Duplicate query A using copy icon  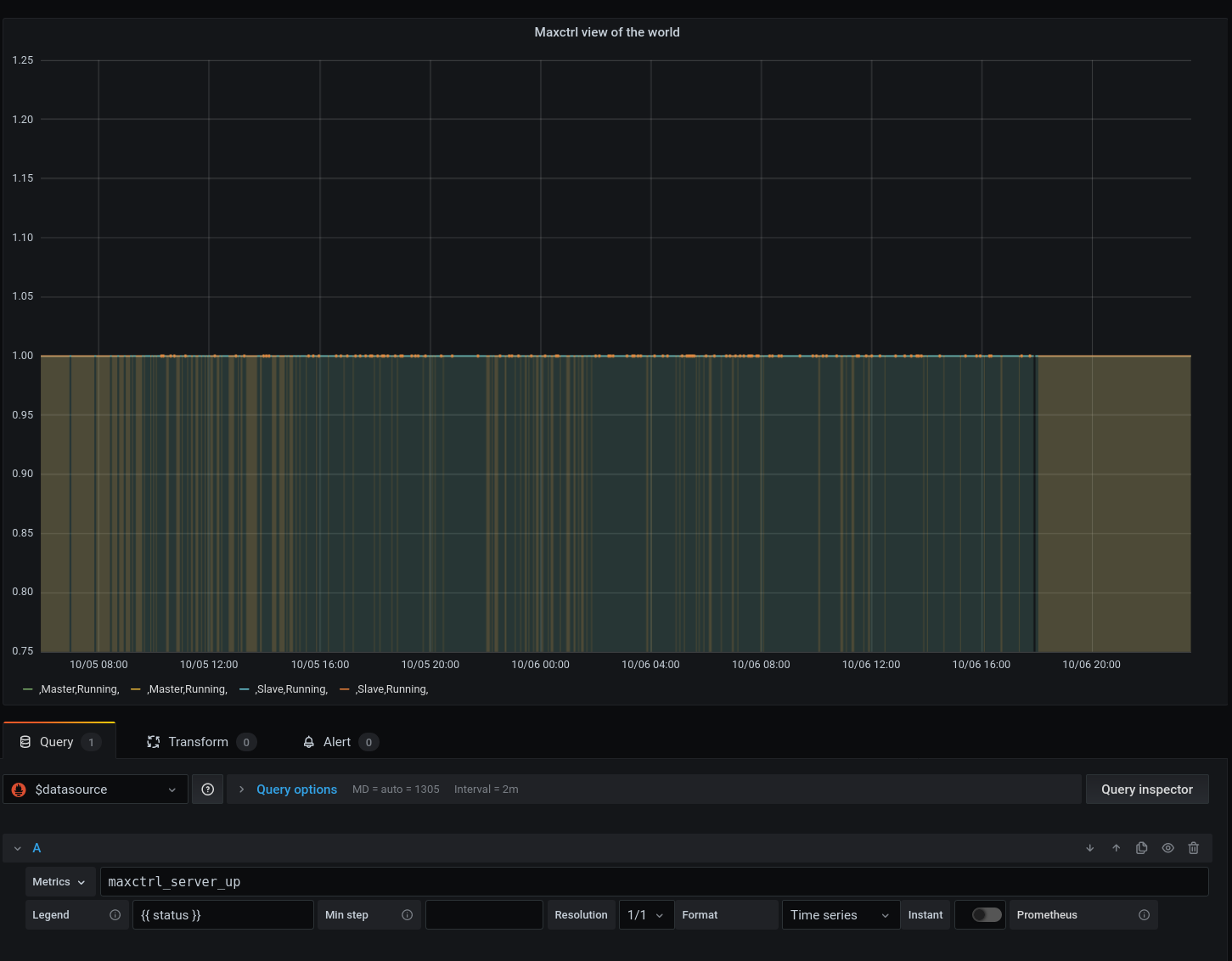click(x=1142, y=848)
